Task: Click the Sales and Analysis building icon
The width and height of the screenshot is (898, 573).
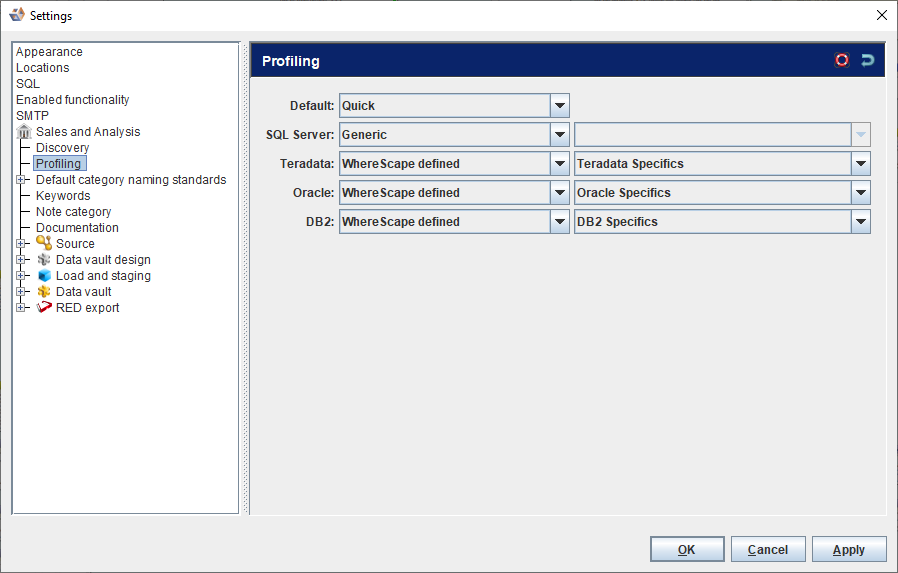Action: (25, 132)
